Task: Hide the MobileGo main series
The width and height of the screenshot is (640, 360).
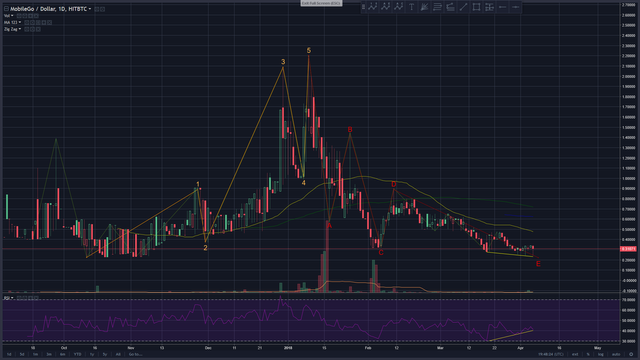Action: click(x=96, y=9)
